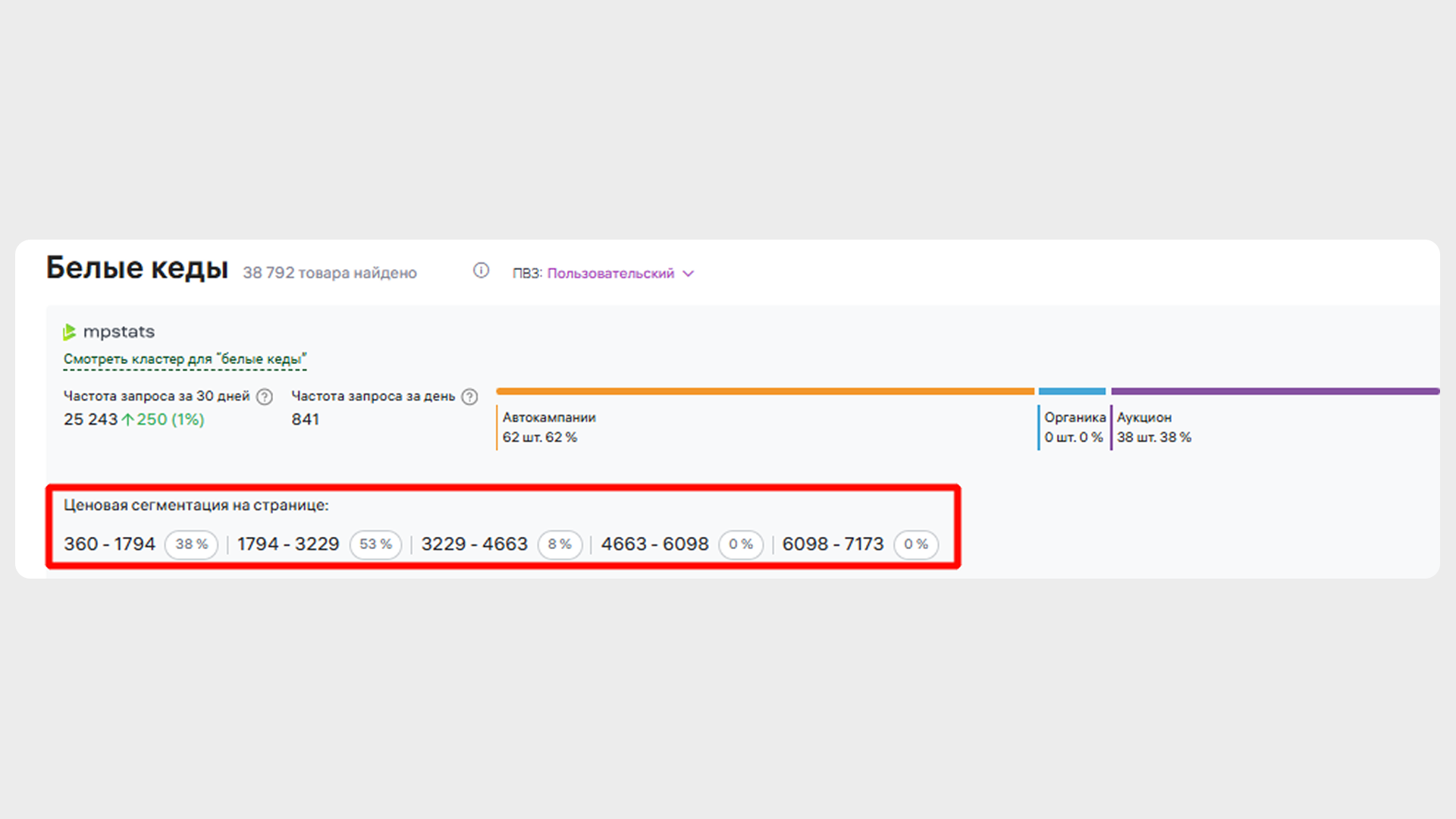Select price segment 360 - 1794
Screen dimensions: 1456x819
click(x=109, y=544)
